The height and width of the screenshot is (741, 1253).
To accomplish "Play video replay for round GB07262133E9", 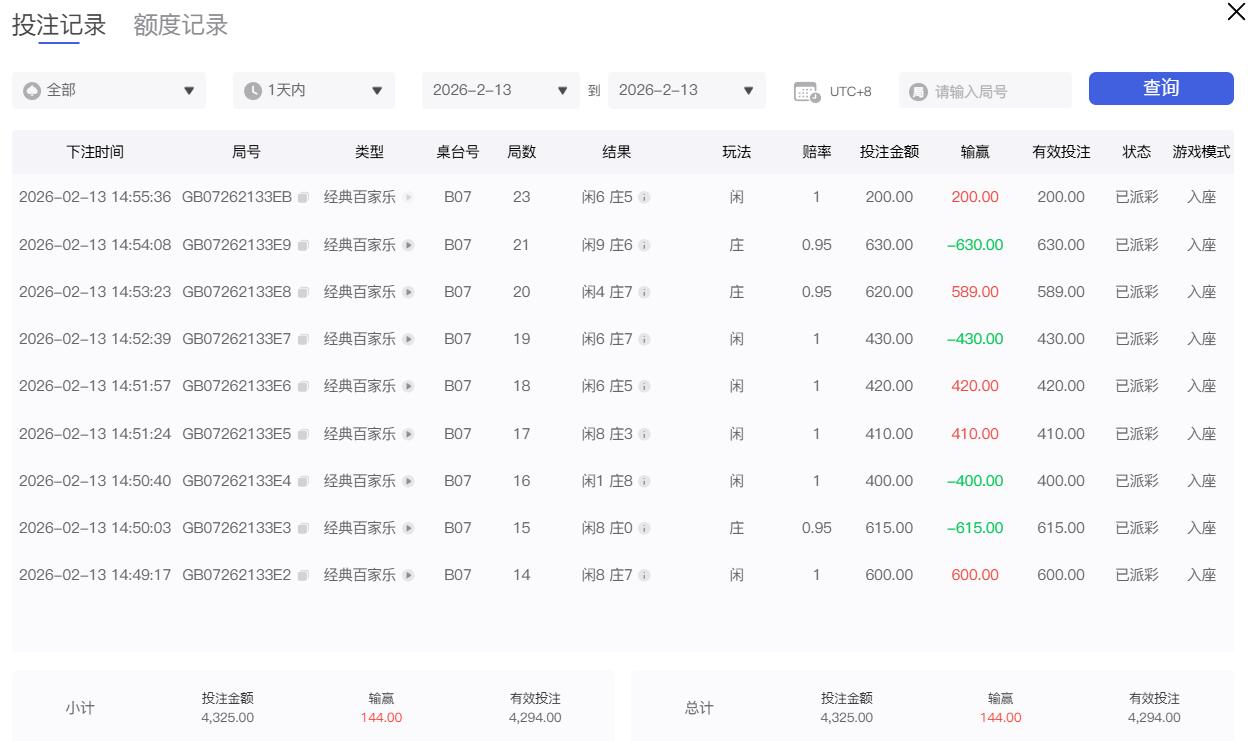I will coord(408,245).
